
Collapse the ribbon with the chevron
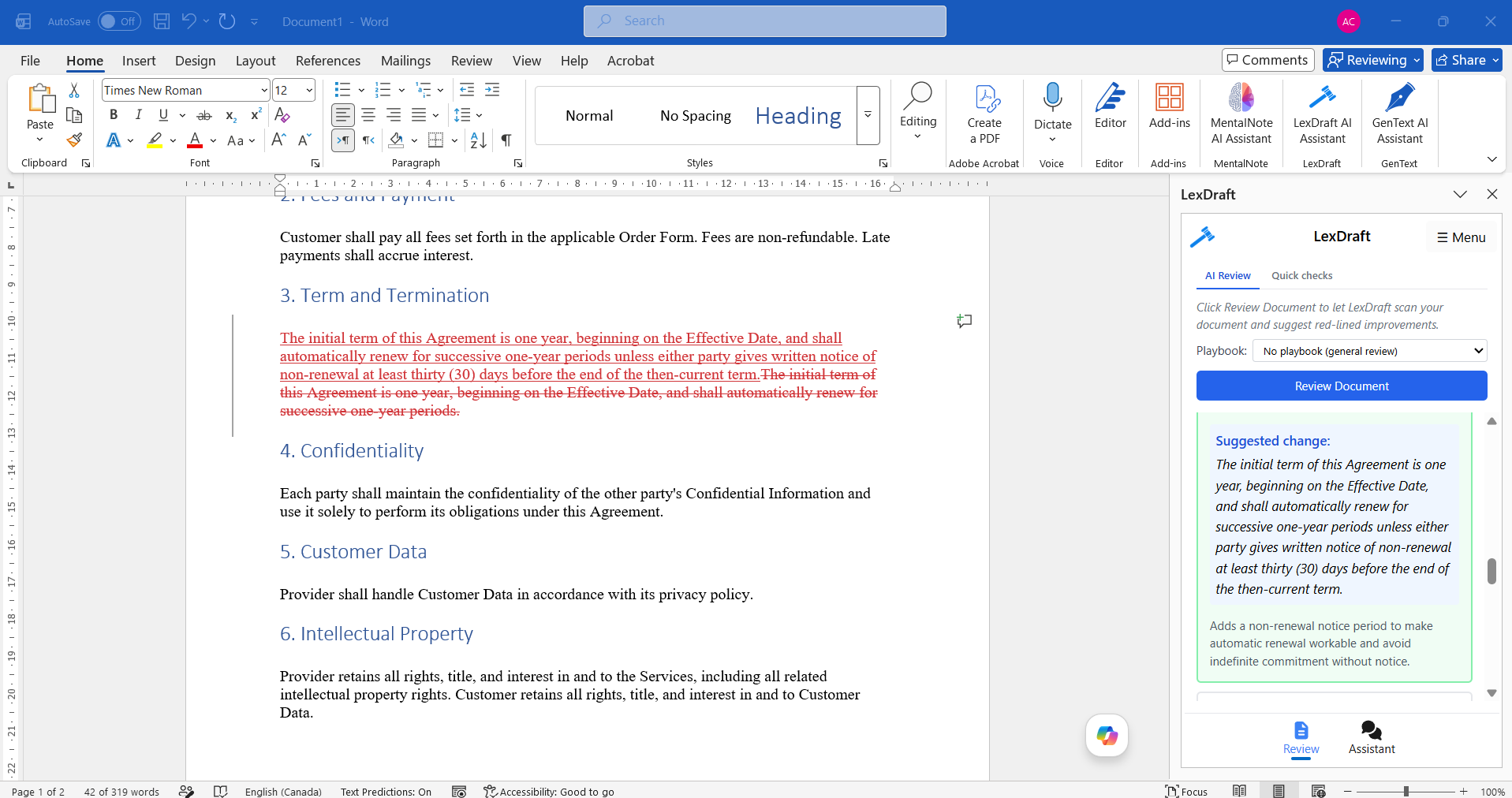[x=1491, y=159]
